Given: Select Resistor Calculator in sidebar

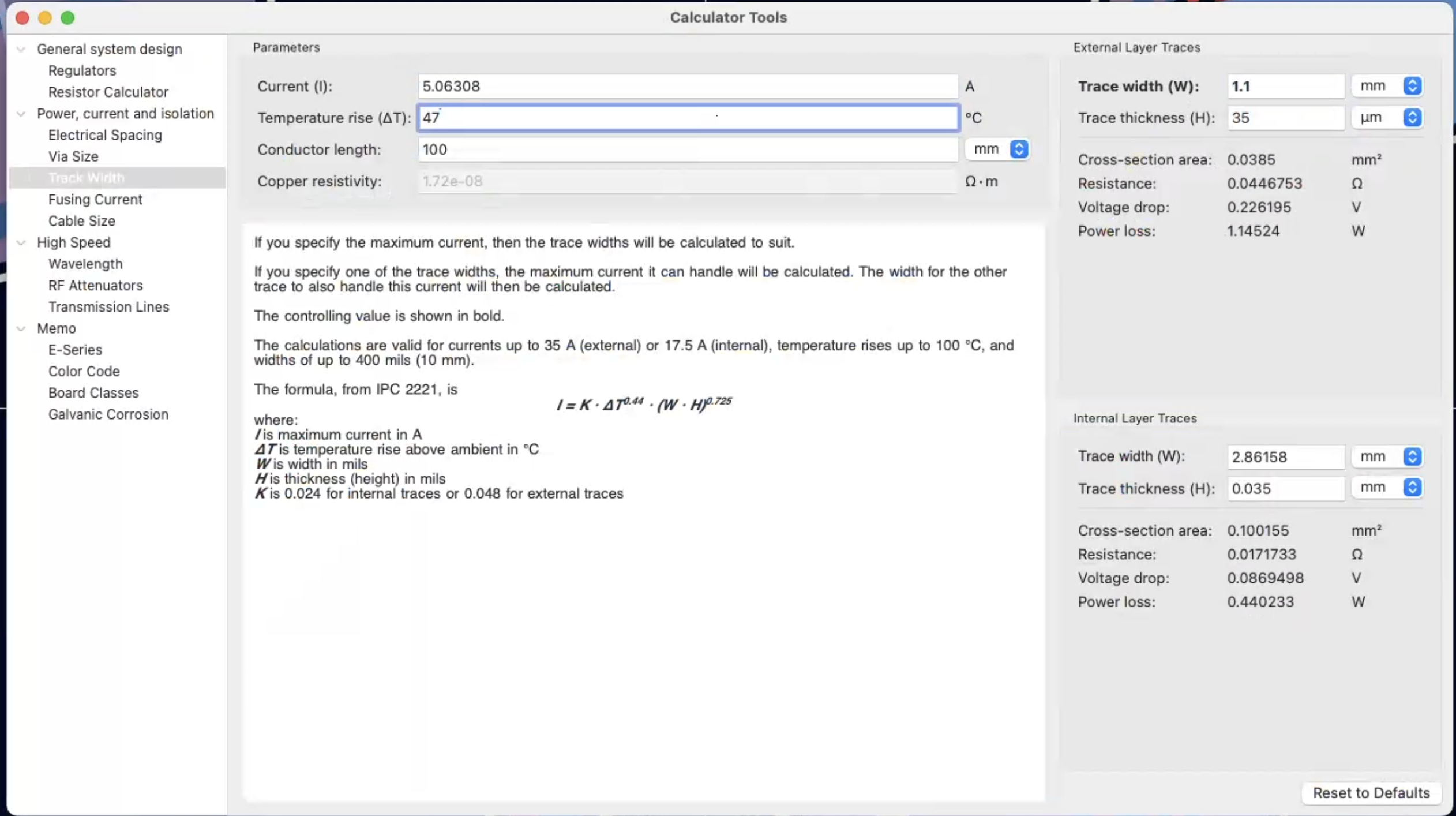Looking at the screenshot, I should (108, 92).
